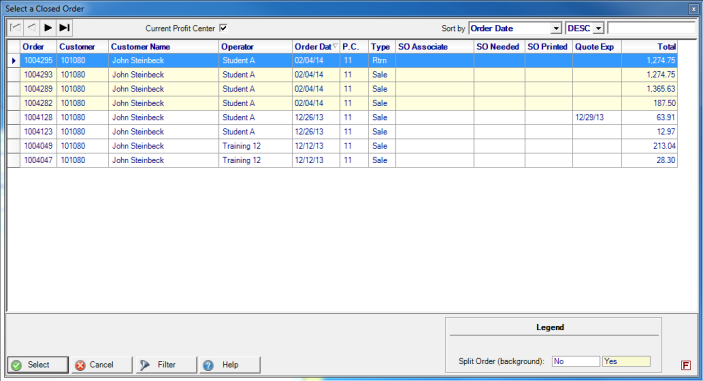This screenshot has height=381, width=703.
Task: Click the SO Associate column header
Action: [x=434, y=47]
